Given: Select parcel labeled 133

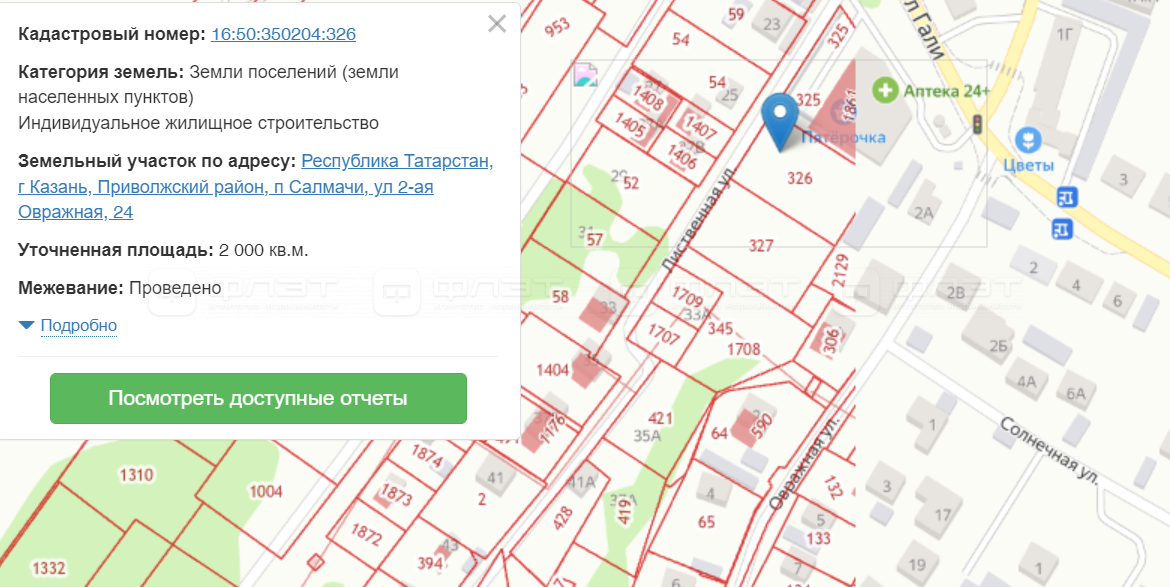Looking at the screenshot, I should pyautogui.click(x=818, y=538).
